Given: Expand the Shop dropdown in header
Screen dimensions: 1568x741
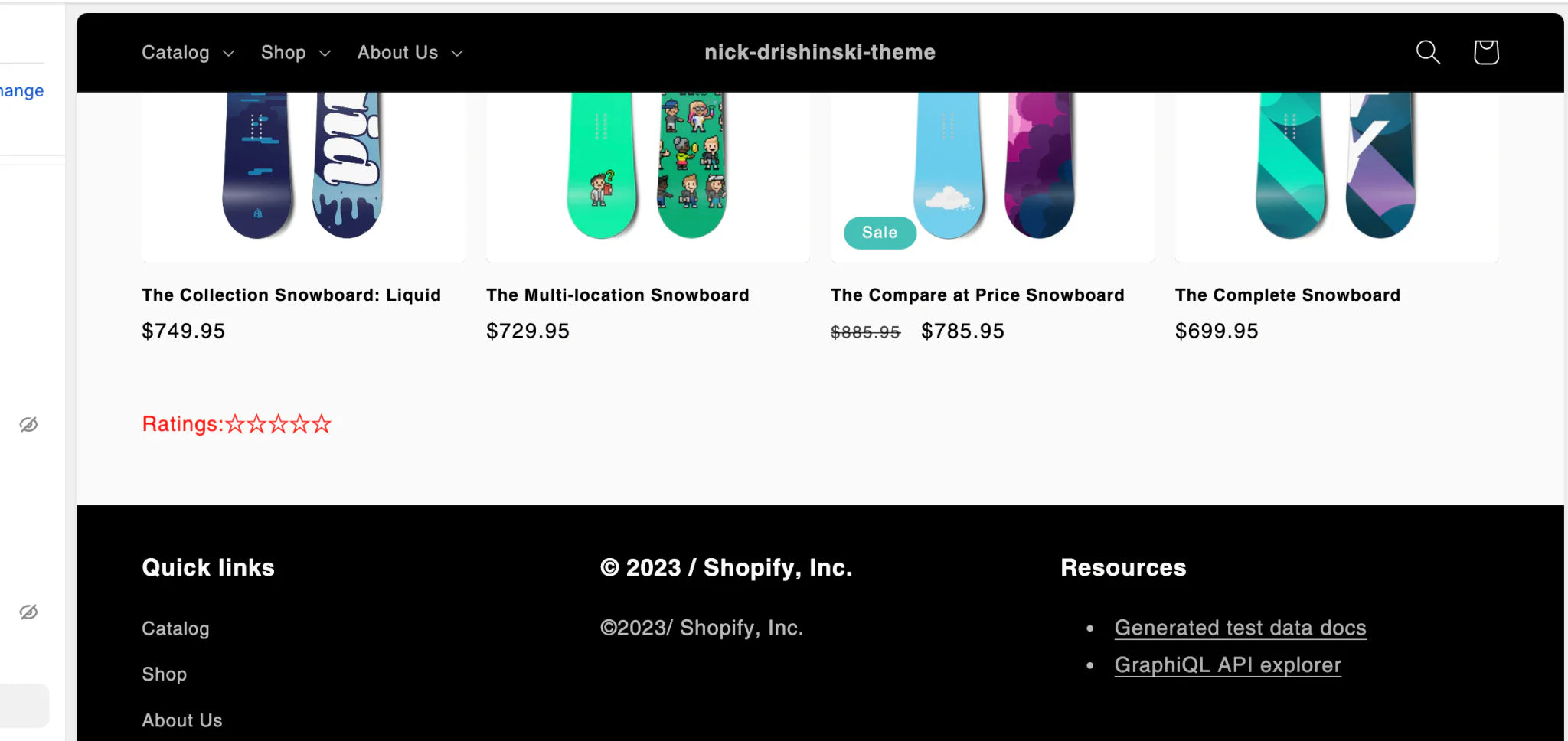Looking at the screenshot, I should 296,53.
